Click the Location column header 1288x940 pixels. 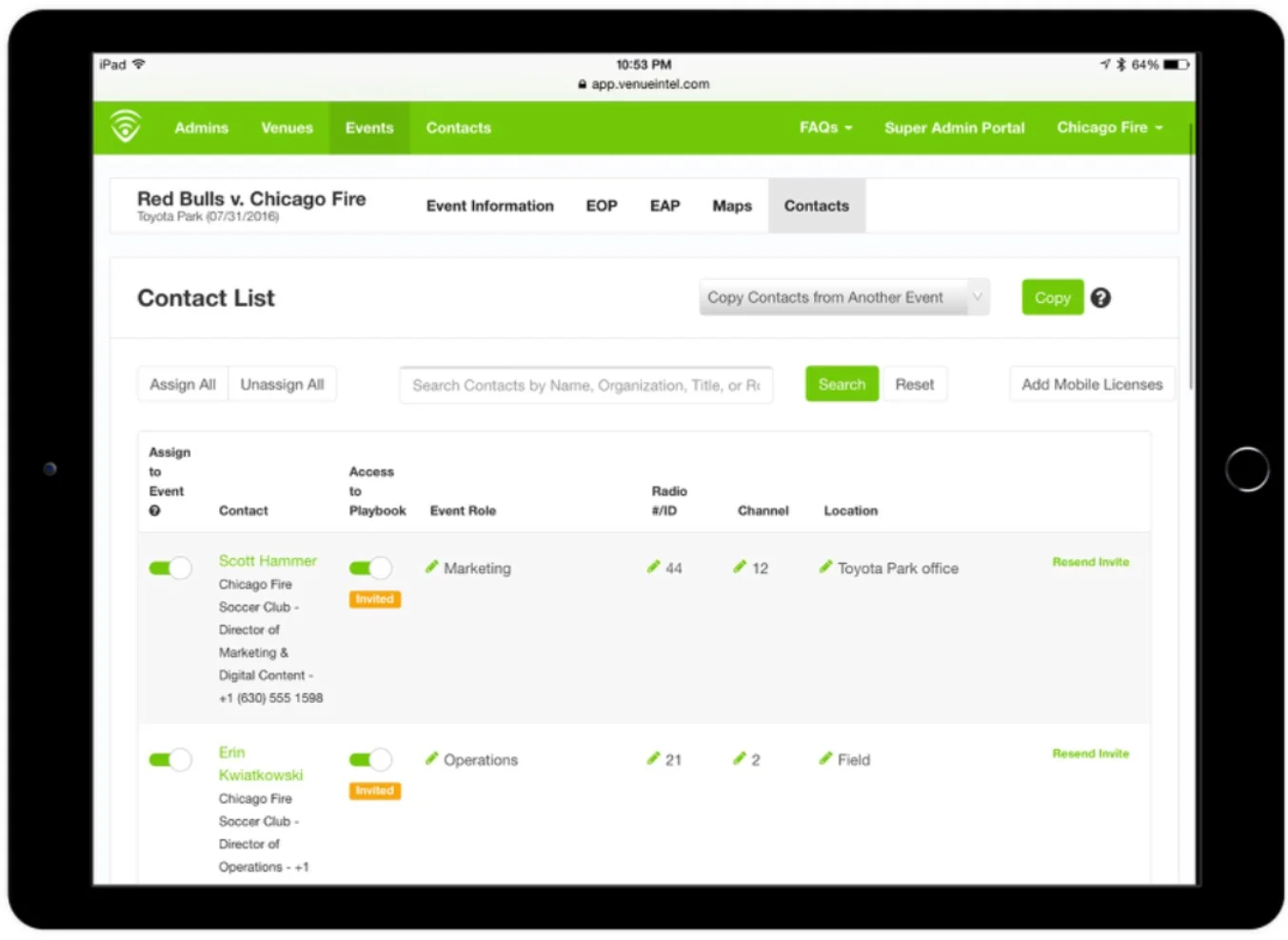pos(851,510)
